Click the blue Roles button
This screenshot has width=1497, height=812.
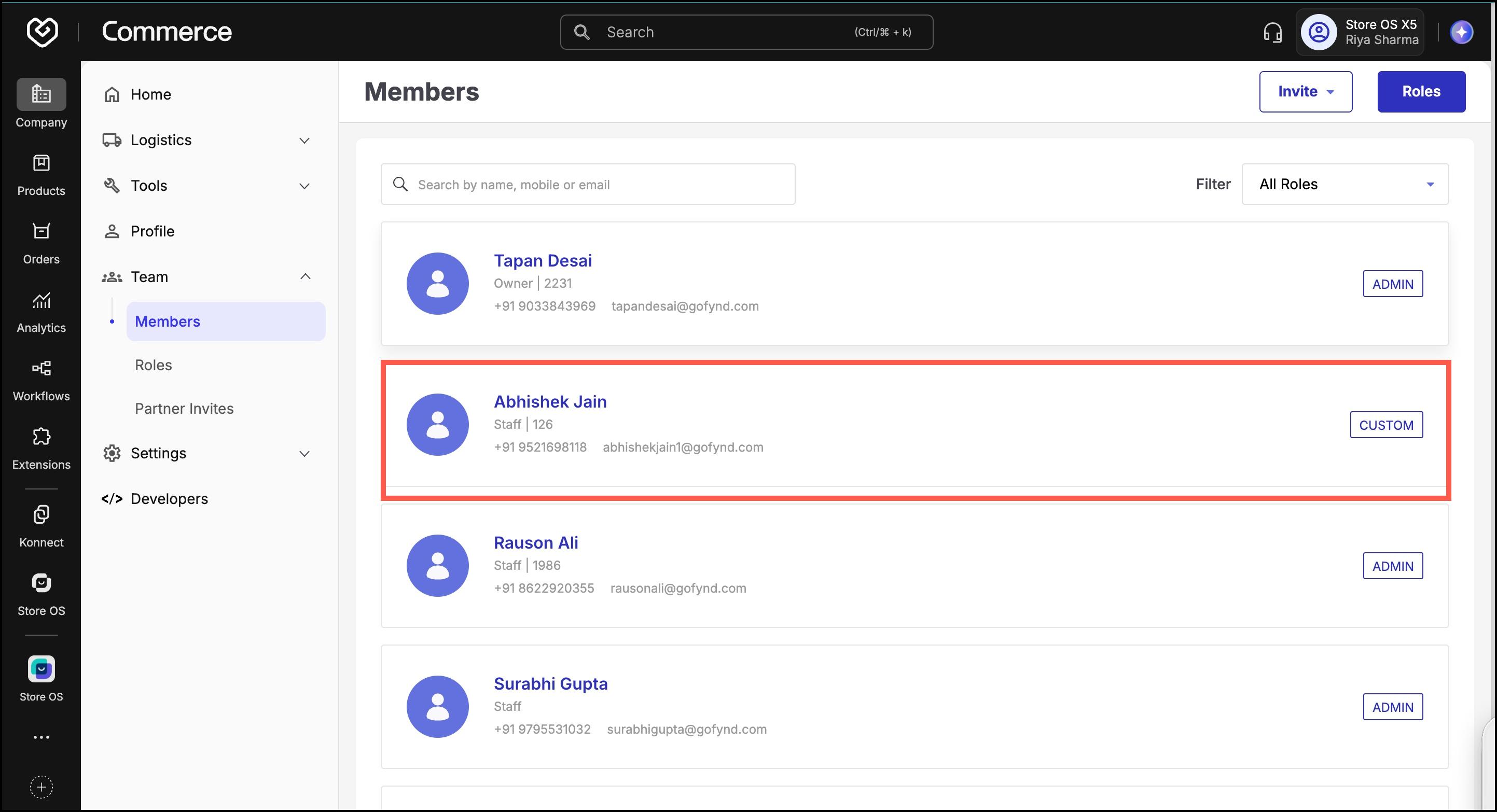click(1421, 92)
